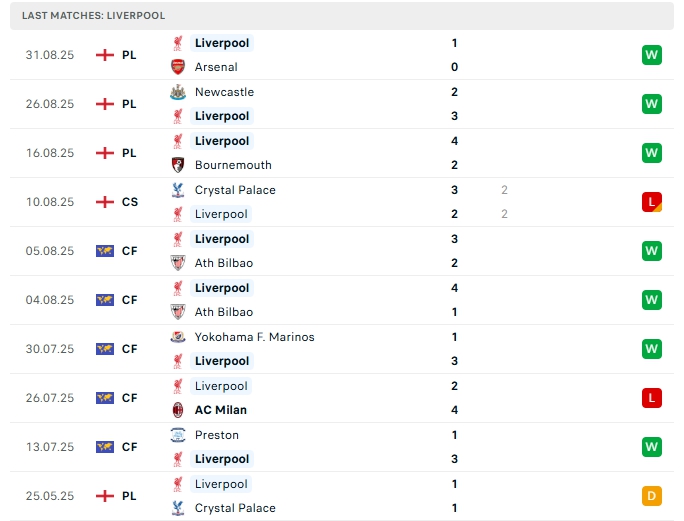Viewport: 684px width, 521px height.
Task: Click the AC Milan club crest icon
Action: coord(178,410)
